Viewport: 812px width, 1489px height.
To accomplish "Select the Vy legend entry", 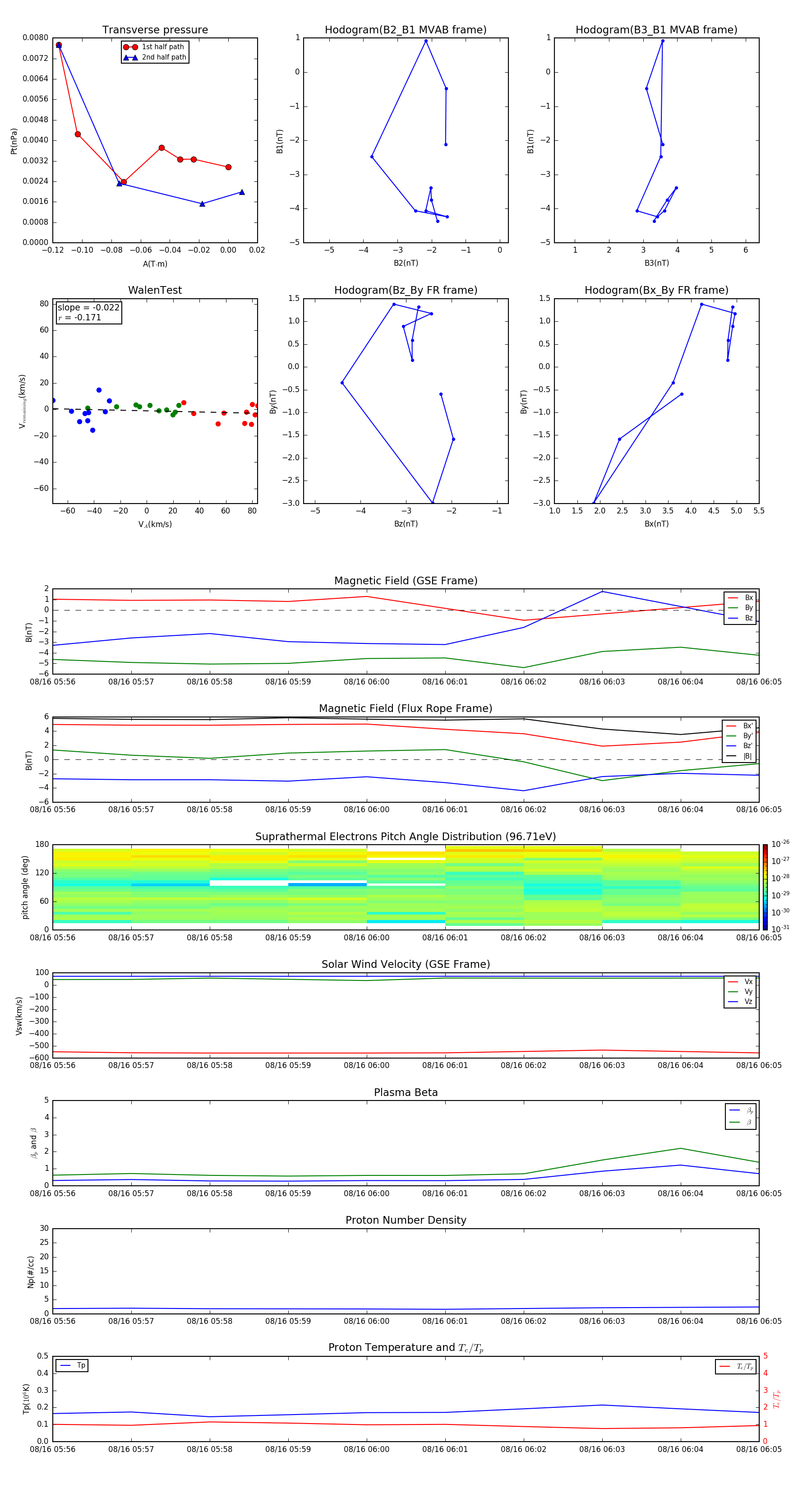I will tap(740, 991).
